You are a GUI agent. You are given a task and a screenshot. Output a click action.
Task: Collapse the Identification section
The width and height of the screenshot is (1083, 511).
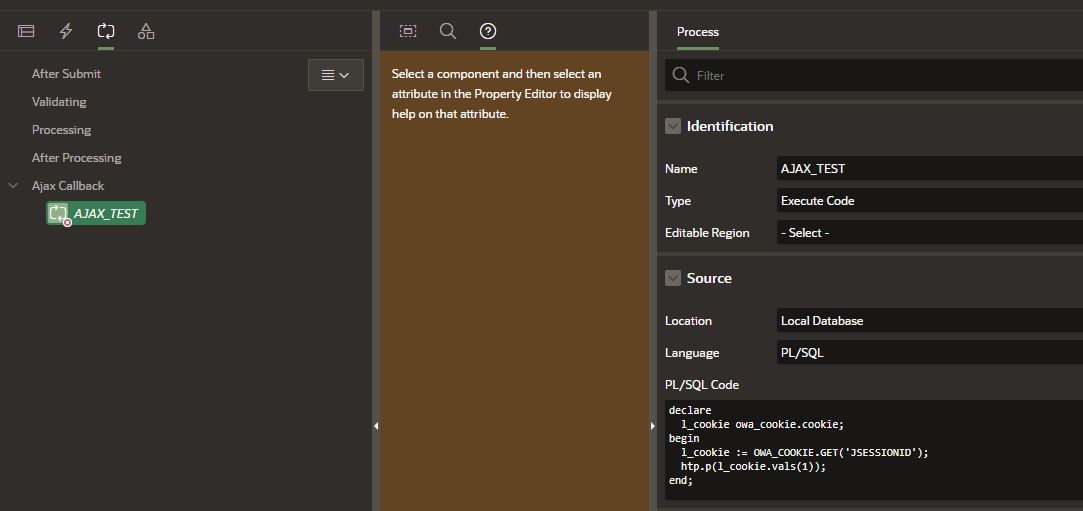pos(673,126)
